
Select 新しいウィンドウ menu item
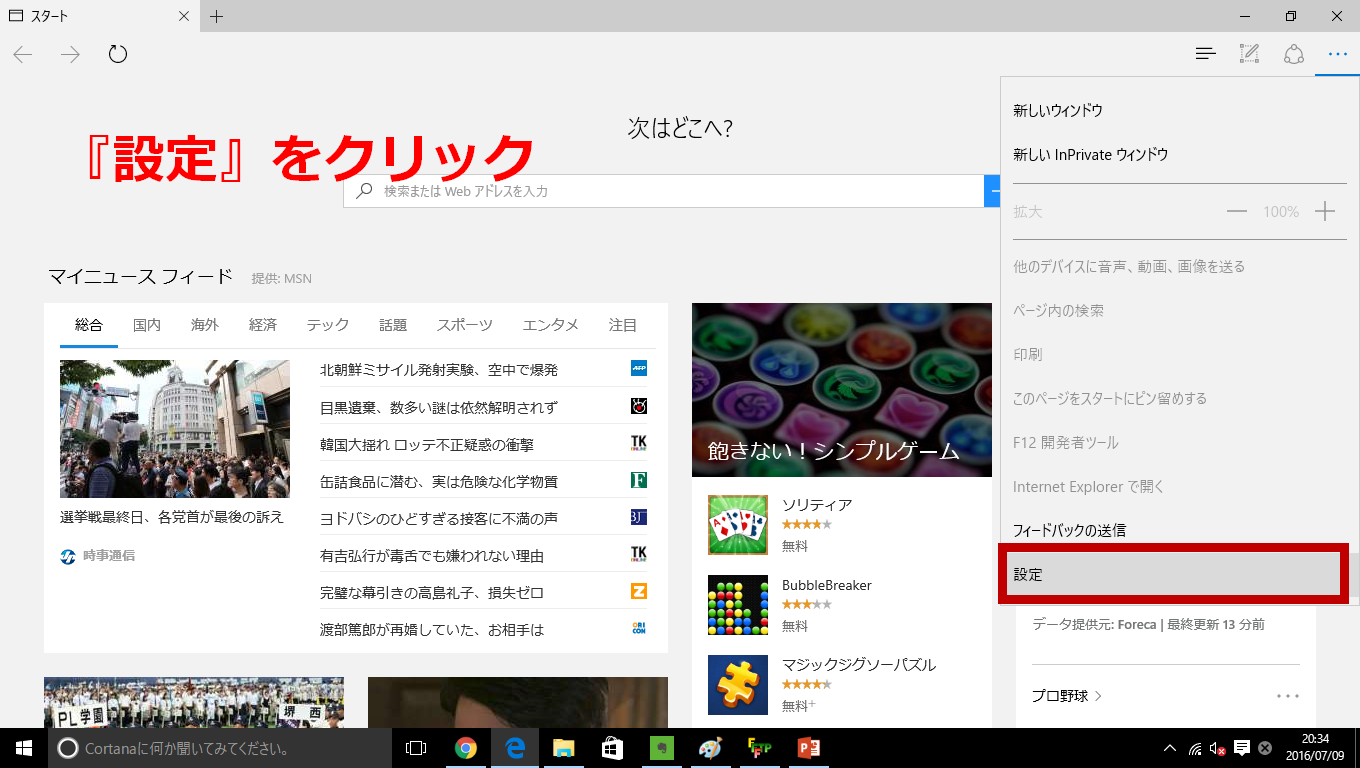point(1180,110)
